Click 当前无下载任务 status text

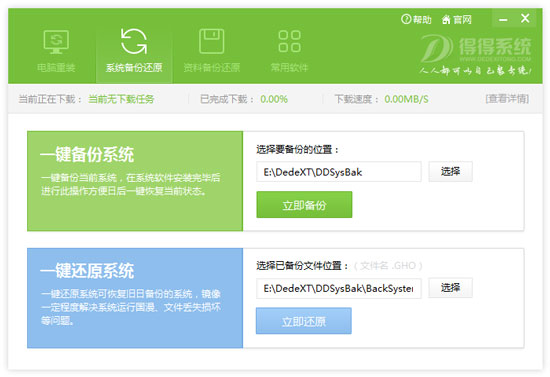click(121, 99)
